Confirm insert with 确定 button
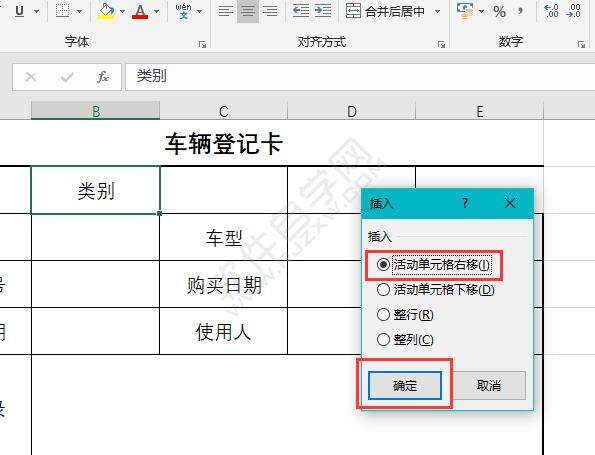This screenshot has width=595, height=455. [405, 386]
